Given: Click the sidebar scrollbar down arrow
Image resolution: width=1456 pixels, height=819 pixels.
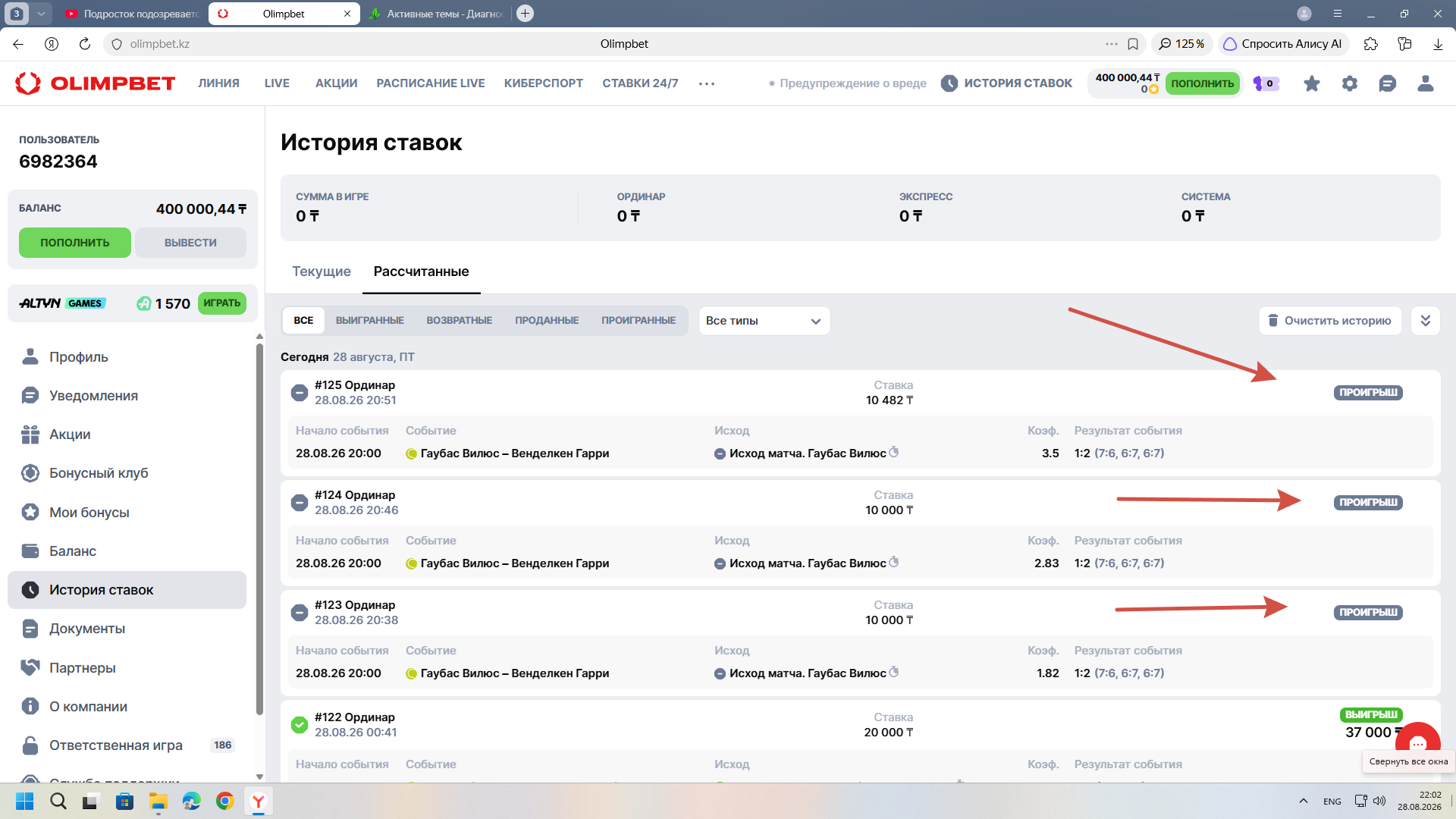Looking at the screenshot, I should pos(259,777).
